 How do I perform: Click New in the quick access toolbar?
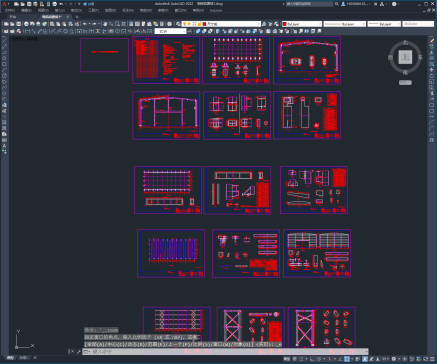[x=16, y=4]
